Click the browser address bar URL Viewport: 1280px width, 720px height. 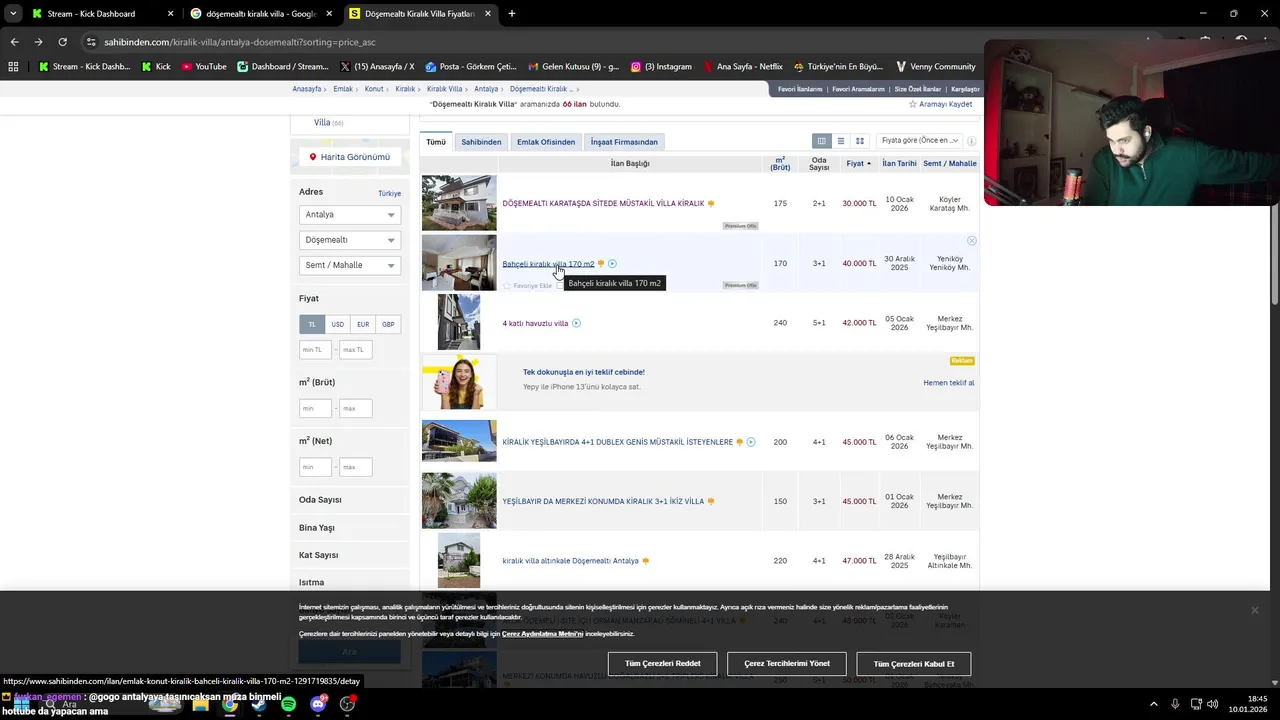point(240,42)
